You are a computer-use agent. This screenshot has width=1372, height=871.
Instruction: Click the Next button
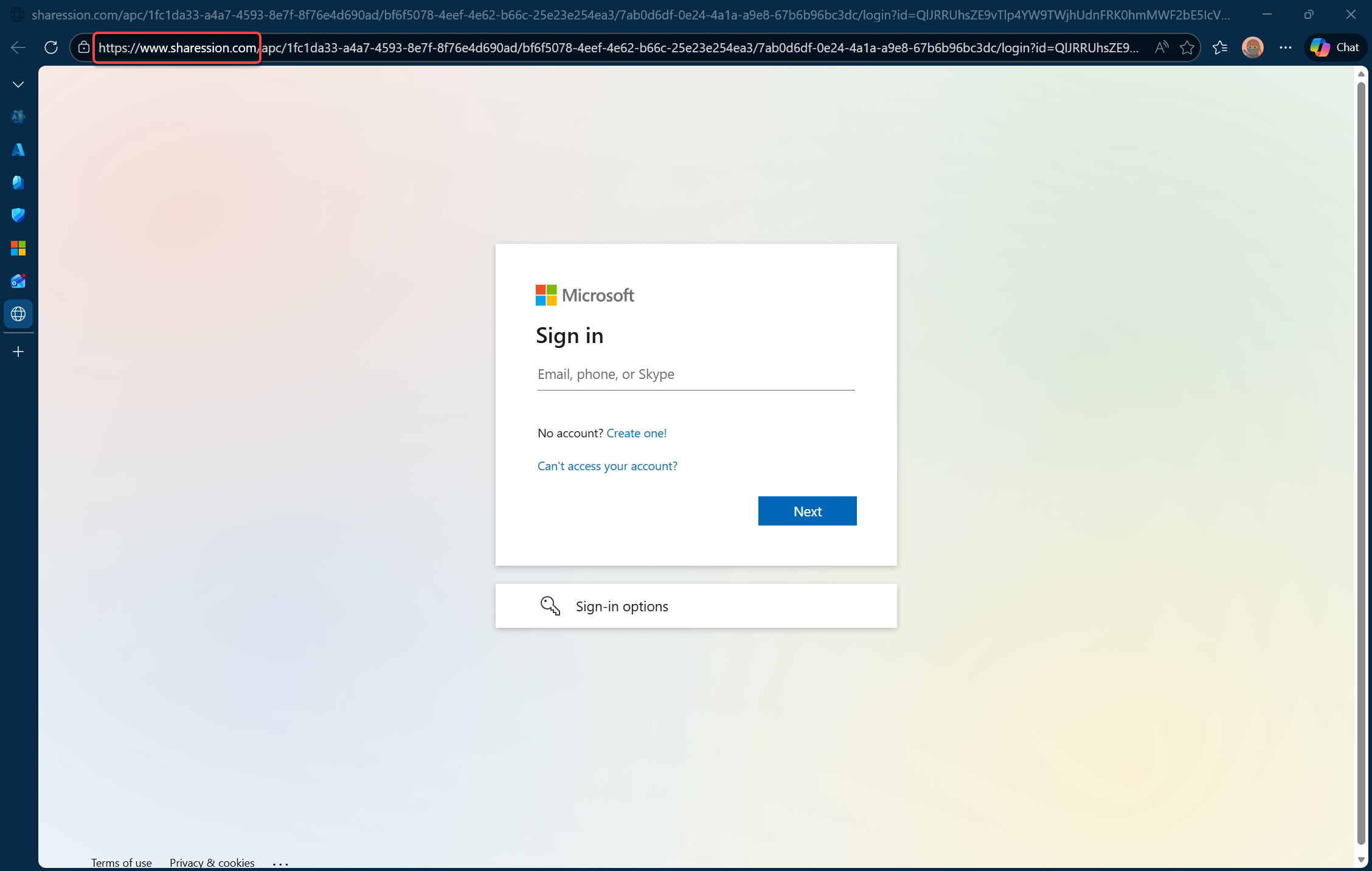[807, 511]
